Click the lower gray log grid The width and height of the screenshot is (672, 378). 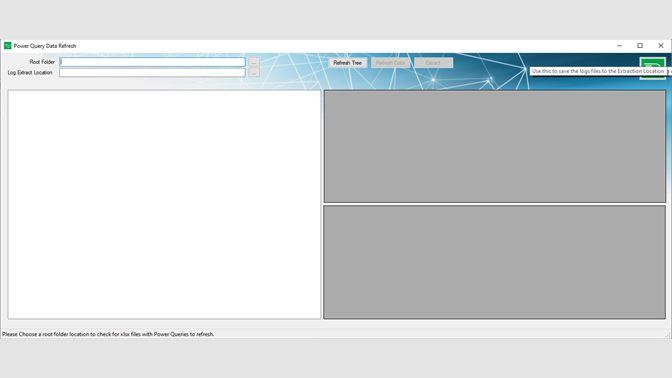tap(495, 262)
